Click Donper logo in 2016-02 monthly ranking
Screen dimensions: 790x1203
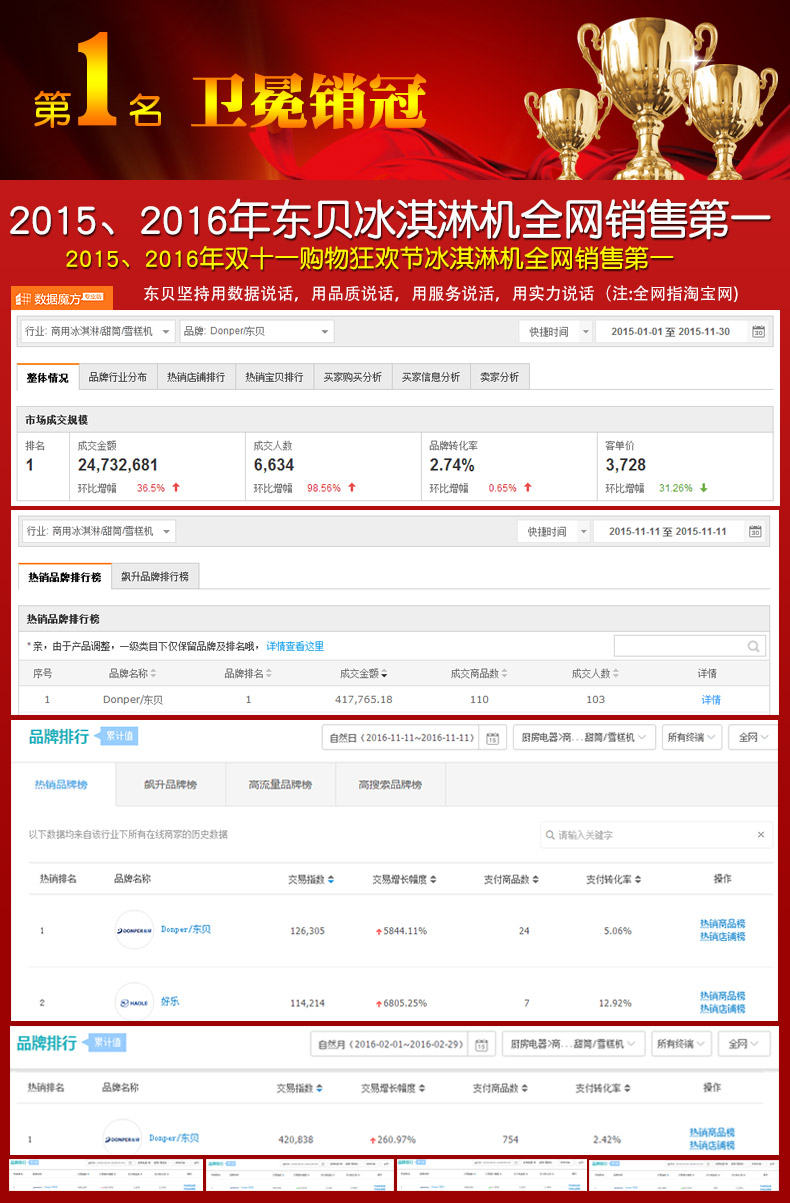coord(122,1138)
